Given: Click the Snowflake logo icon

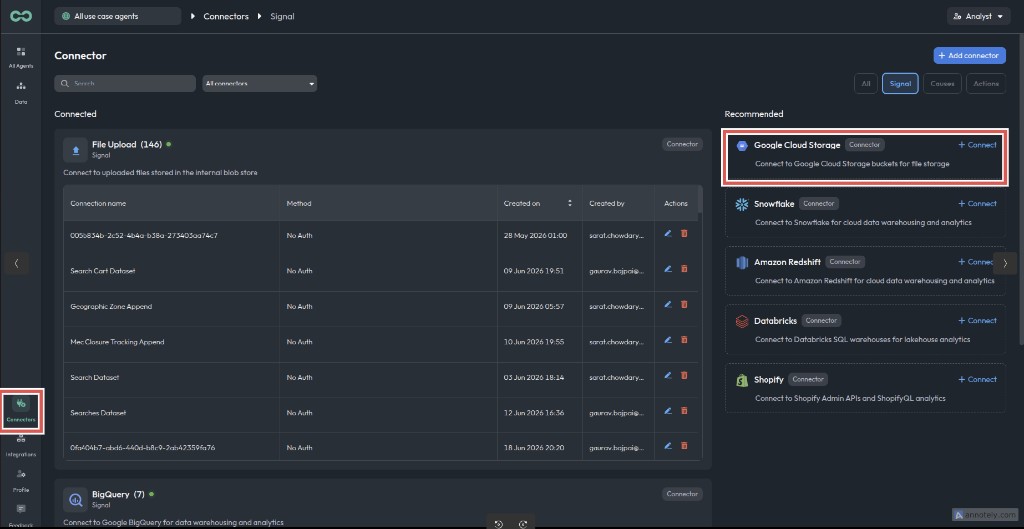Looking at the screenshot, I should (x=742, y=204).
